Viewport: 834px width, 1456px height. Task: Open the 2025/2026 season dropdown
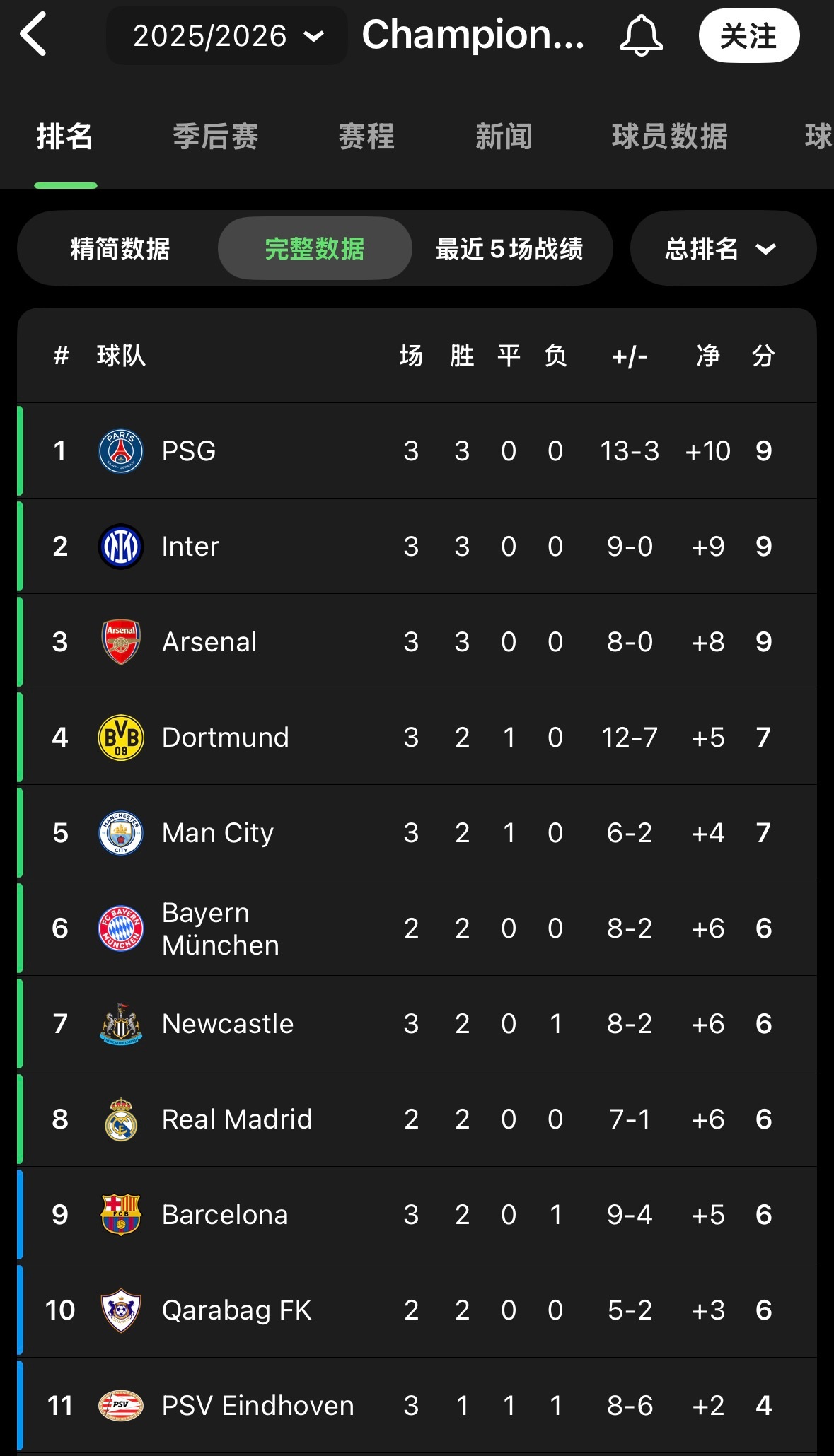click(227, 36)
